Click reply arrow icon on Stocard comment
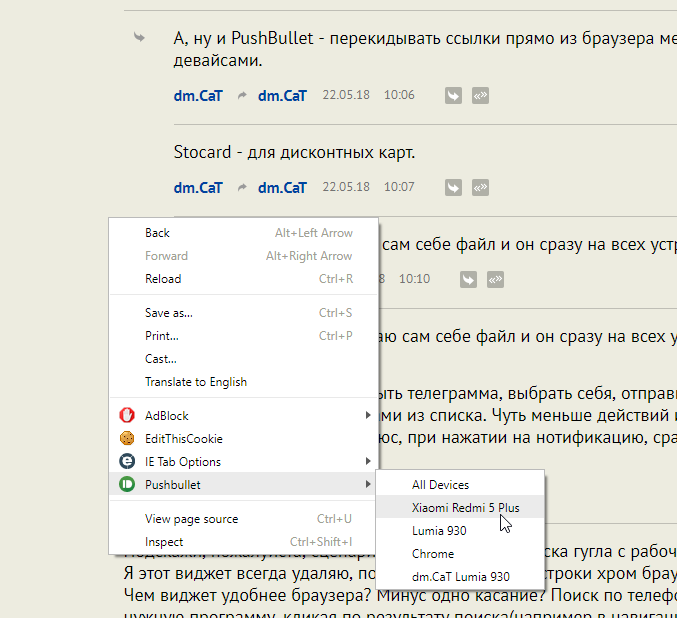 click(x=453, y=187)
